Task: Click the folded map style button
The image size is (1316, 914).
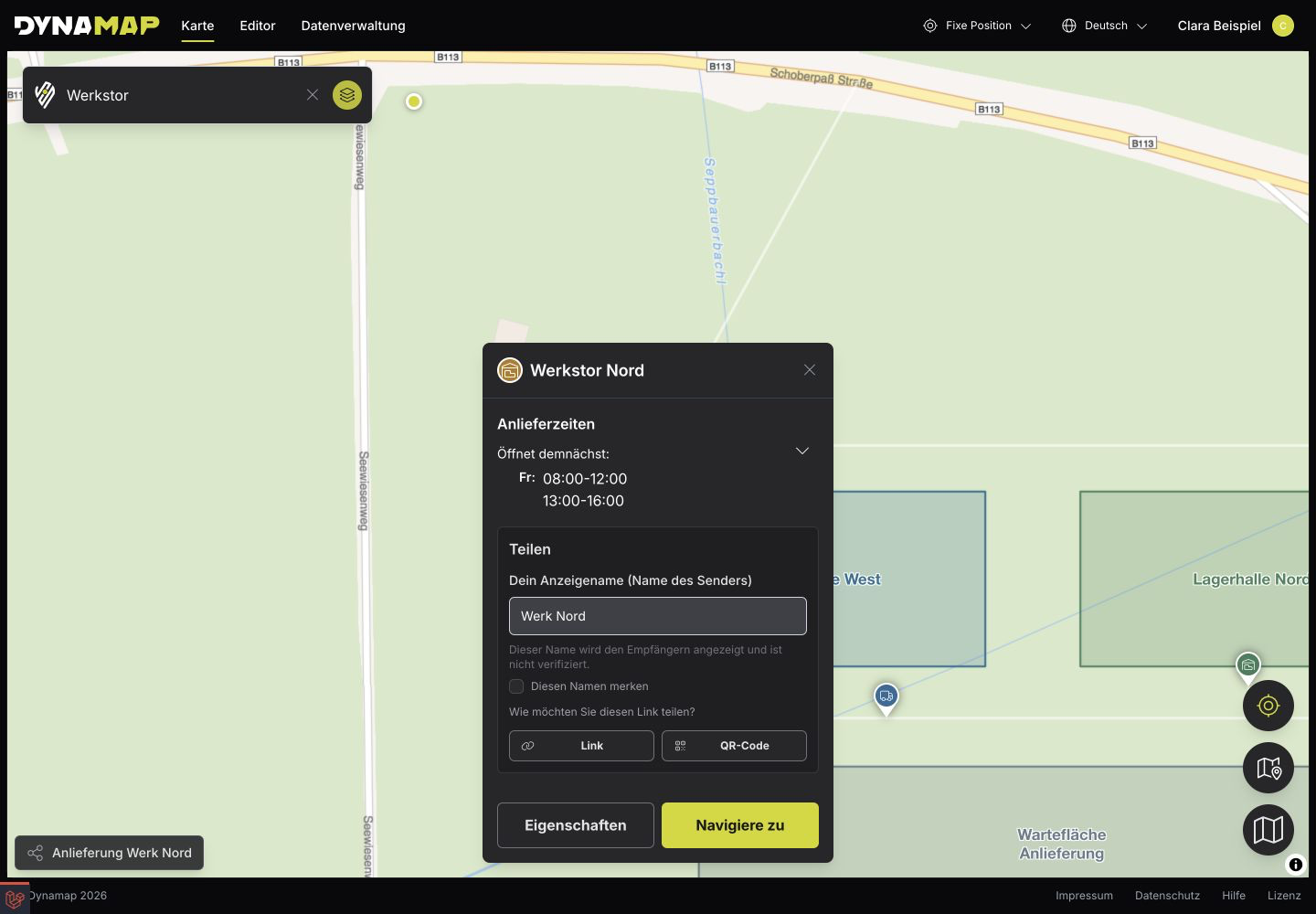Action: coord(1268,830)
